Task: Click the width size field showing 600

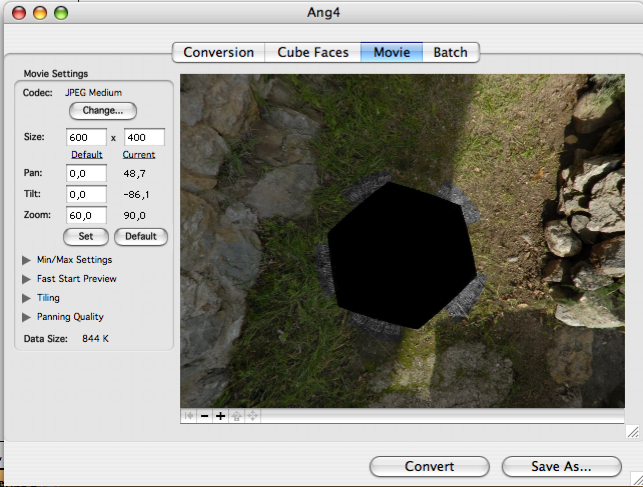Action: 86,137
